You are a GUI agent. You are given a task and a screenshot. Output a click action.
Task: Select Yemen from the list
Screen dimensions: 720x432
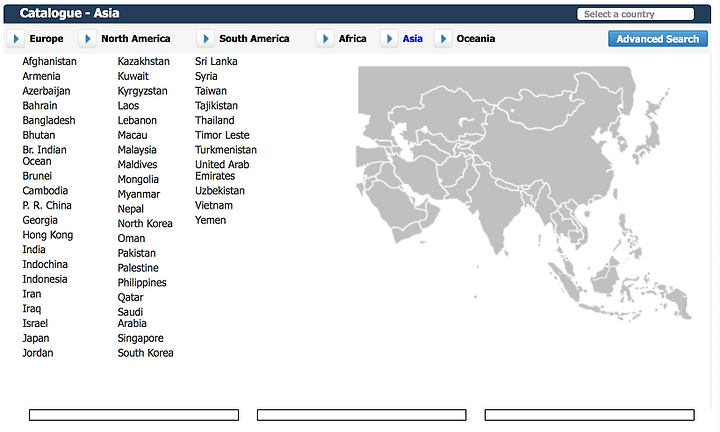pos(210,220)
